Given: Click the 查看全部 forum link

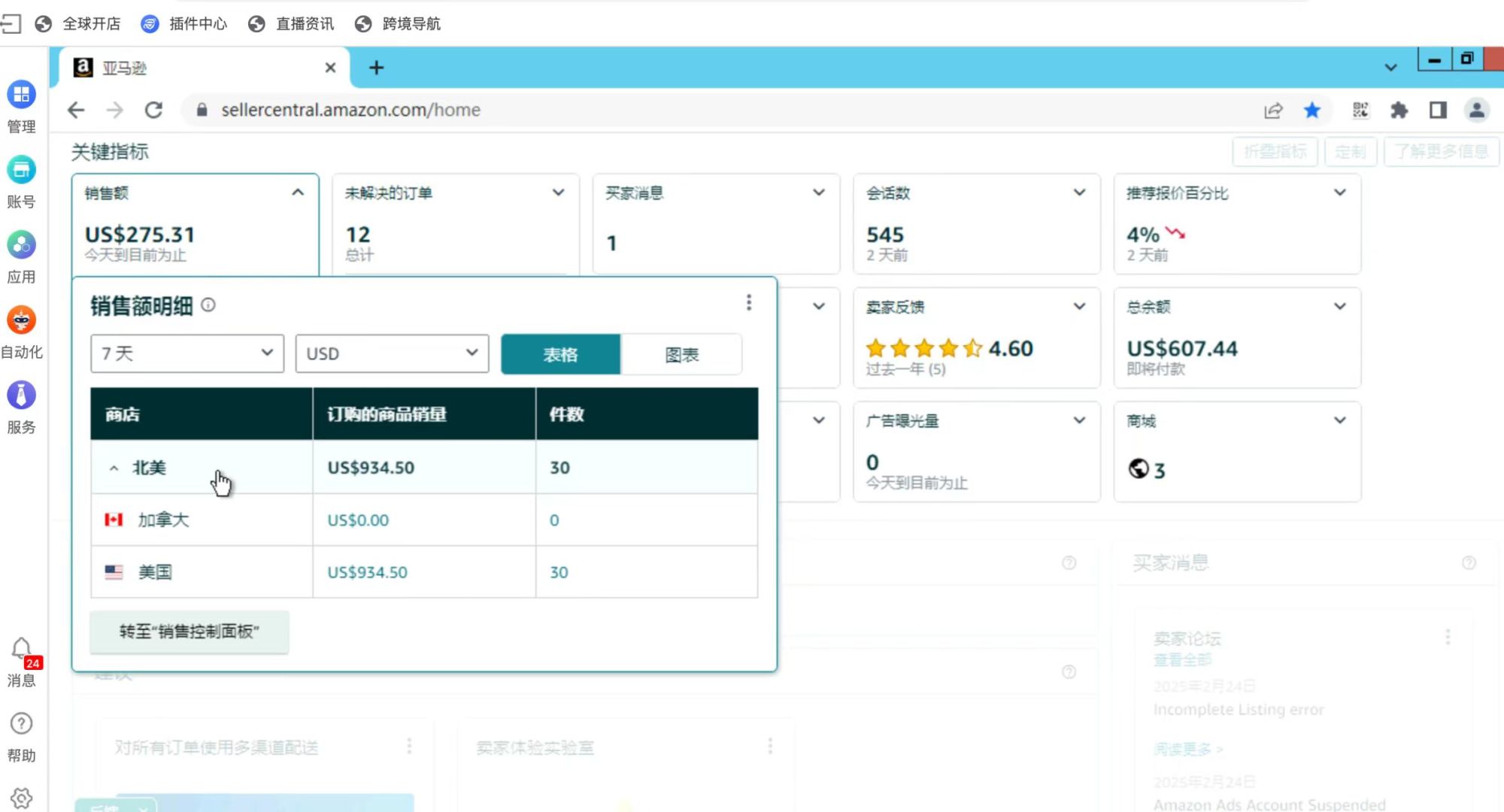Looking at the screenshot, I should coord(1183,660).
